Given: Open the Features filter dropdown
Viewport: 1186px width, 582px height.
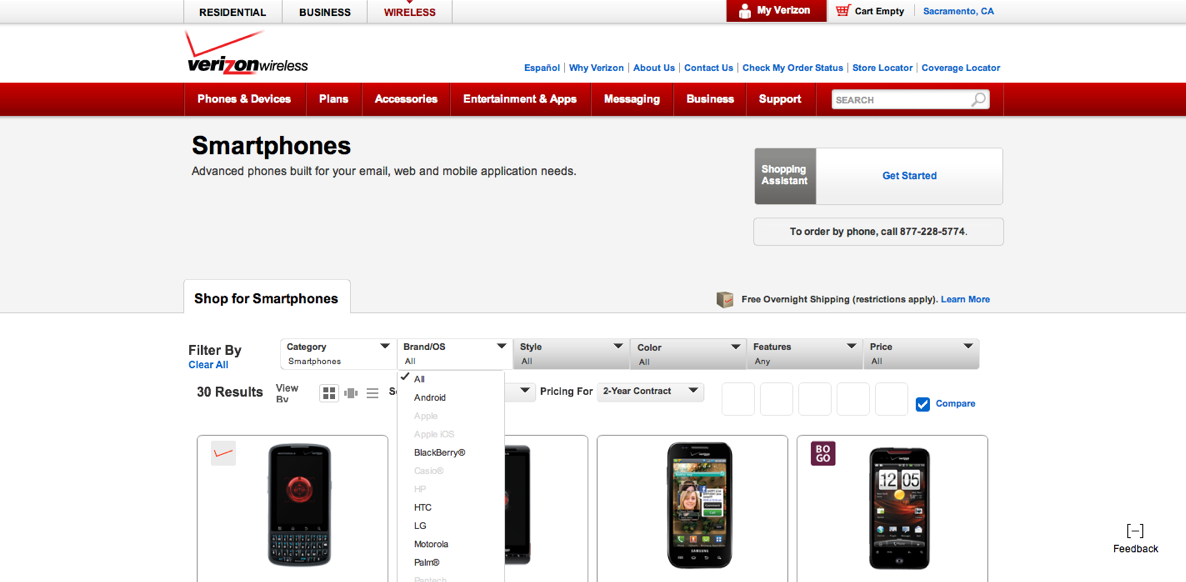Looking at the screenshot, I should [x=804, y=353].
